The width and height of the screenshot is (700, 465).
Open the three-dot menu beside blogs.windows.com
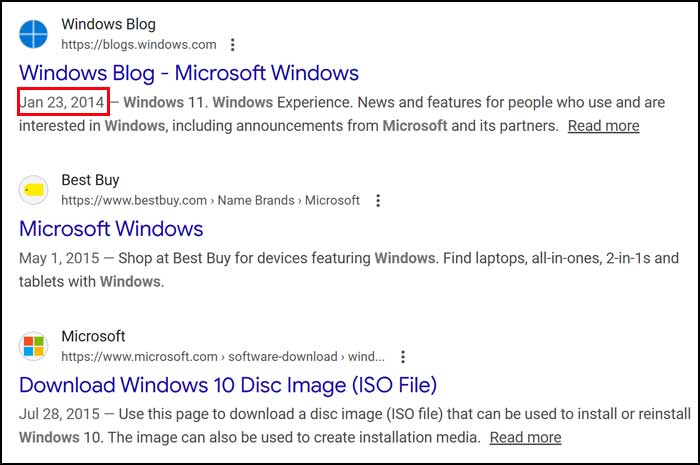click(233, 45)
